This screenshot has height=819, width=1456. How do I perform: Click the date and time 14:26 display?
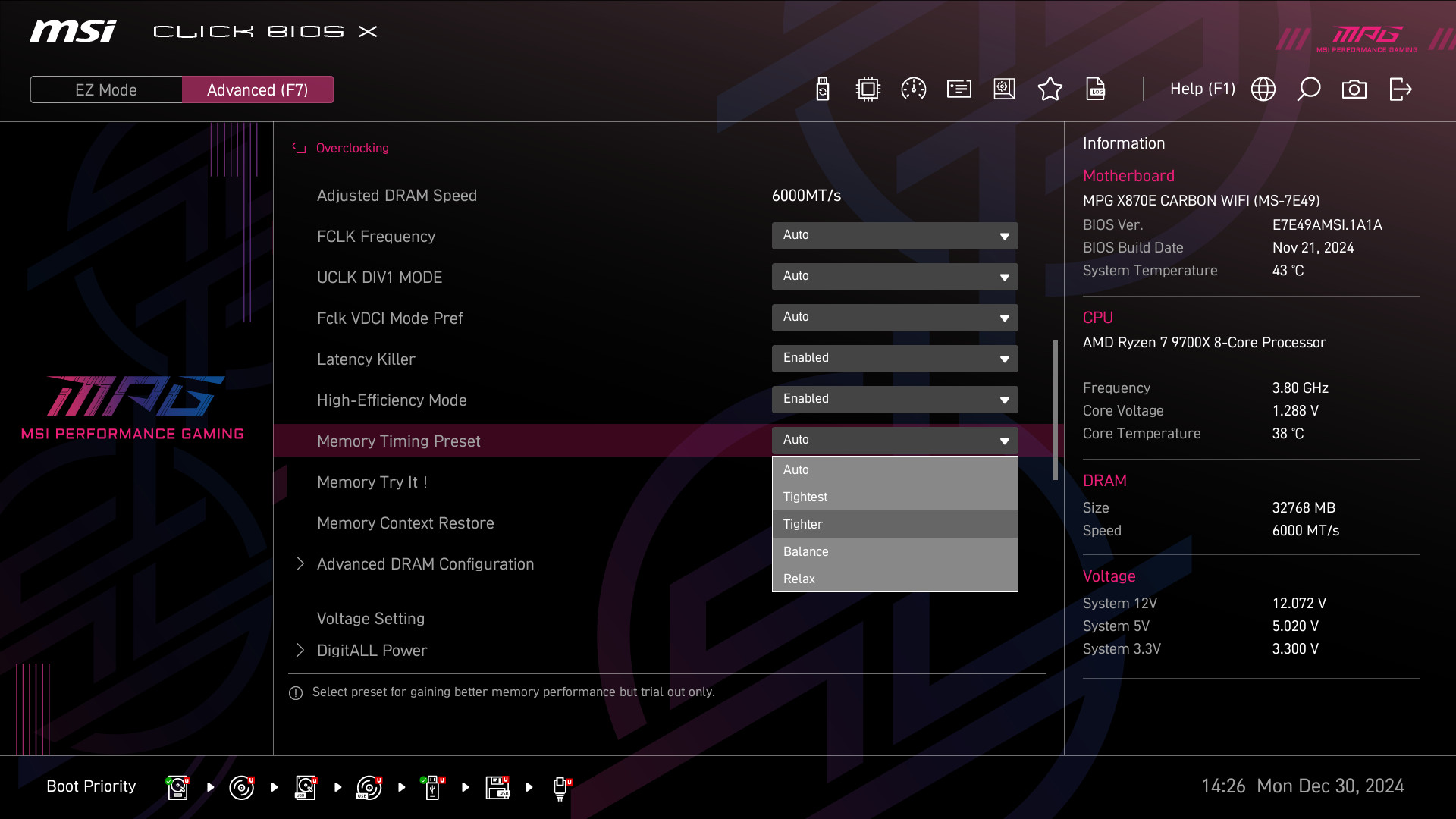(x=1303, y=786)
